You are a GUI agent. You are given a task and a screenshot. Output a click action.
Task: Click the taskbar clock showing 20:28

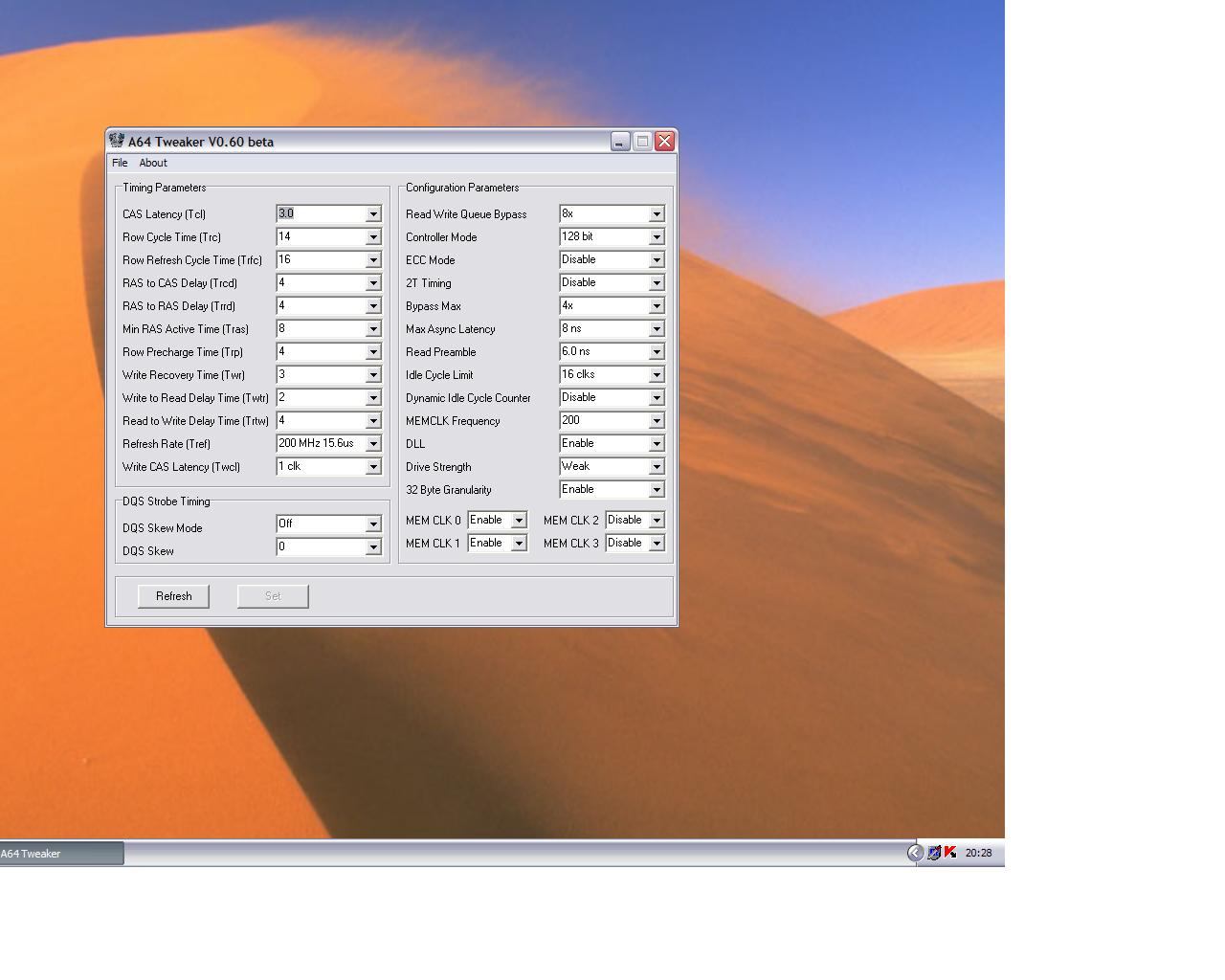[x=978, y=853]
